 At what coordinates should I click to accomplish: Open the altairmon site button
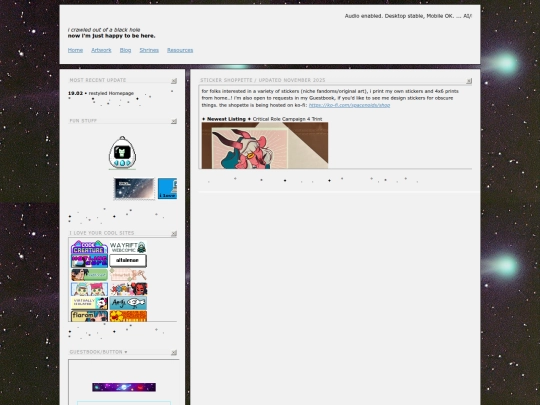point(128,261)
